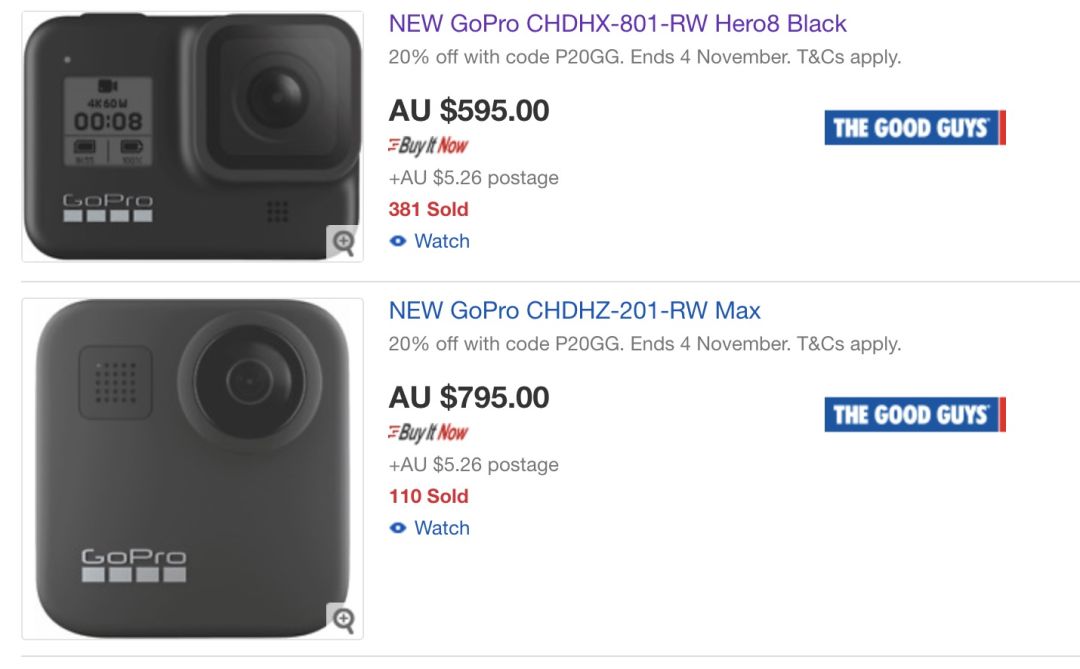Click the magnifier icon on Hero8 image
The image size is (1080, 669).
[x=343, y=241]
